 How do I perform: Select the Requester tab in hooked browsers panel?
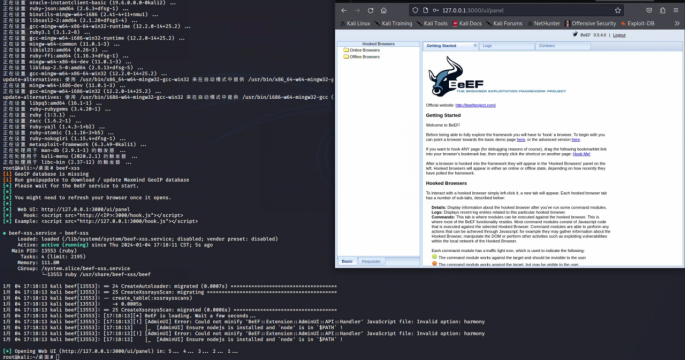(x=371, y=261)
